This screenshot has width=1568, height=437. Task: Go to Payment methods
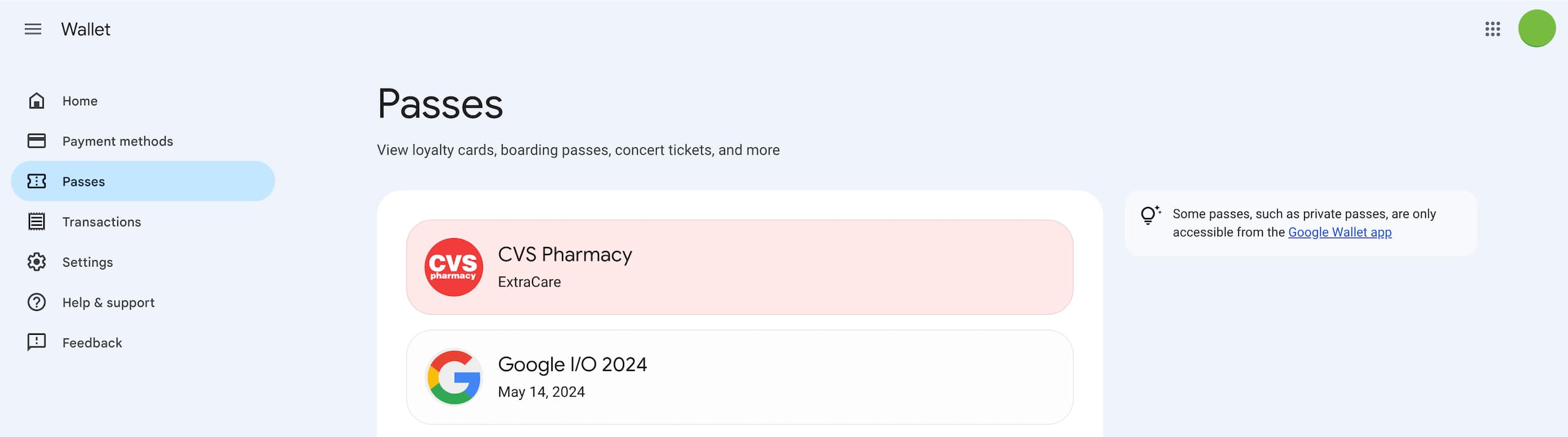point(117,141)
